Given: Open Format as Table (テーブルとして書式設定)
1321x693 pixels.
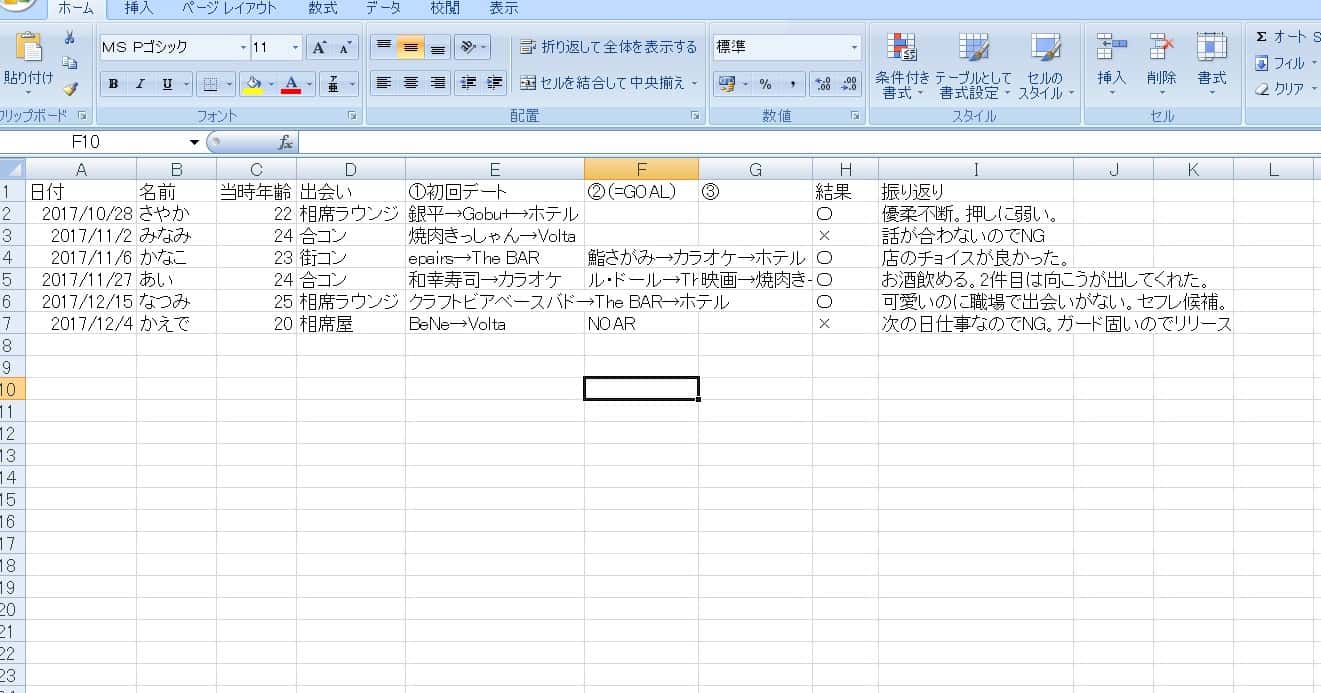Looking at the screenshot, I should pos(974,65).
